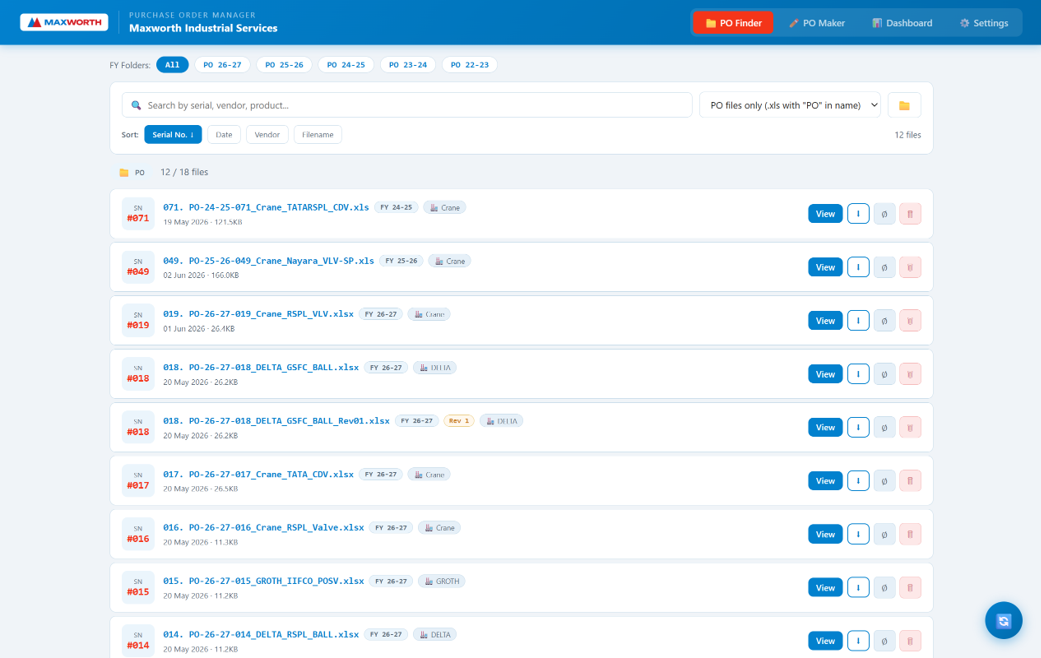
Task: Select the All FY folder filter
Action: click(172, 64)
